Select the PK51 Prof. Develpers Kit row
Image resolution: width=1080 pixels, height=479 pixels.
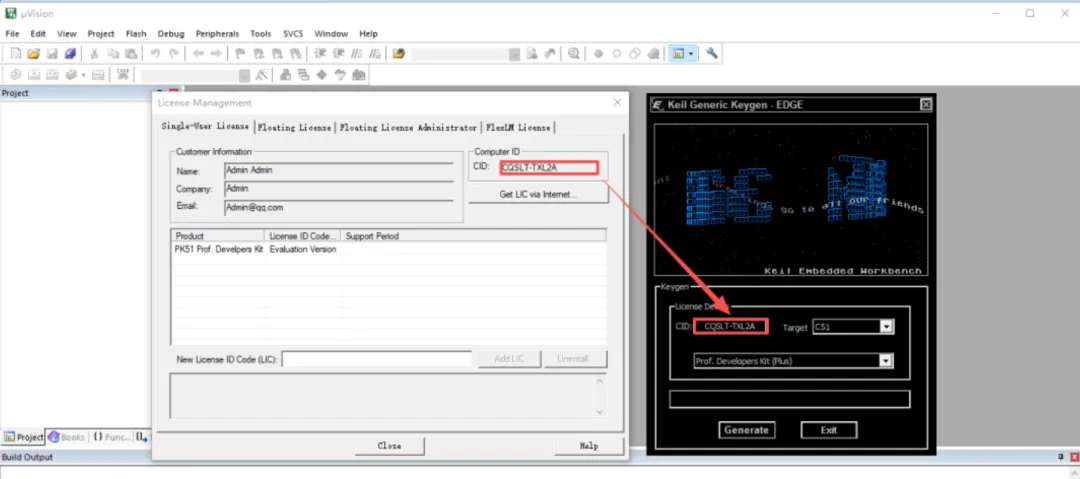(388, 249)
